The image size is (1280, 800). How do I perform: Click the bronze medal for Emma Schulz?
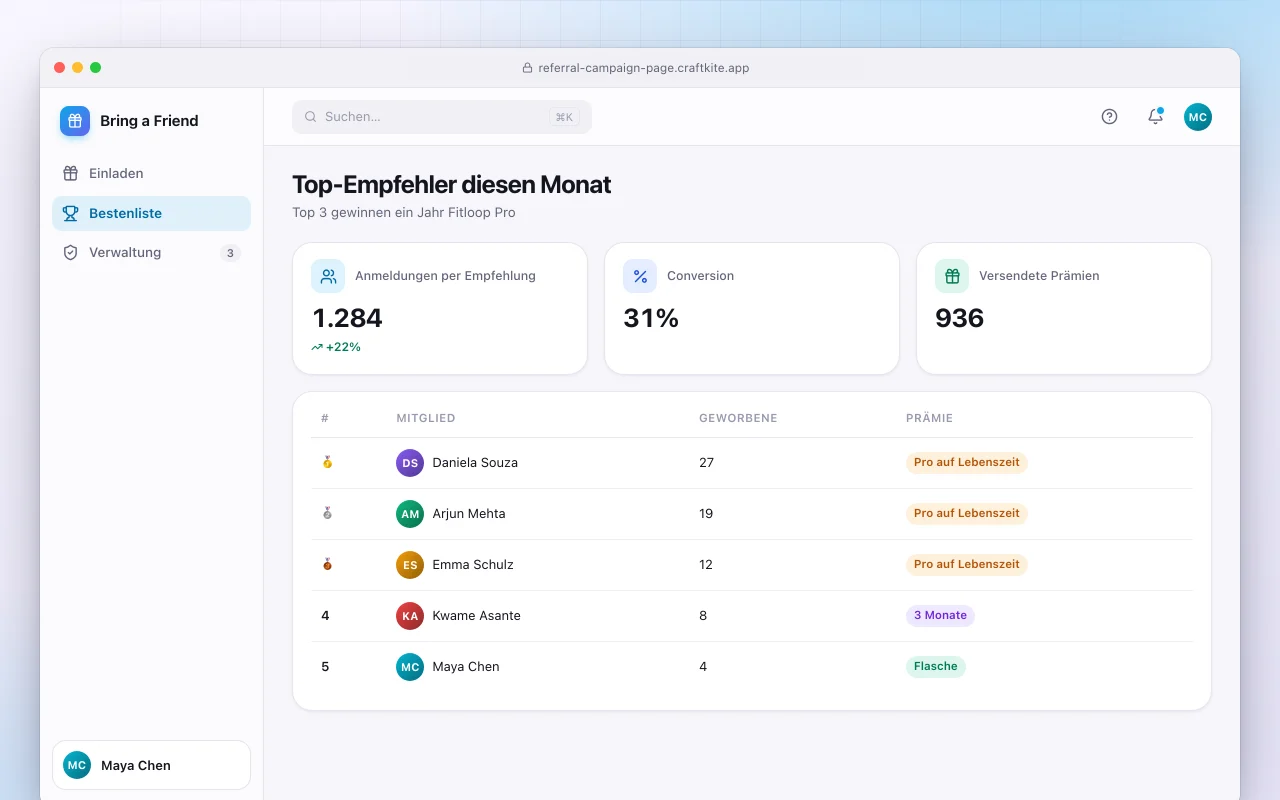coord(326,565)
